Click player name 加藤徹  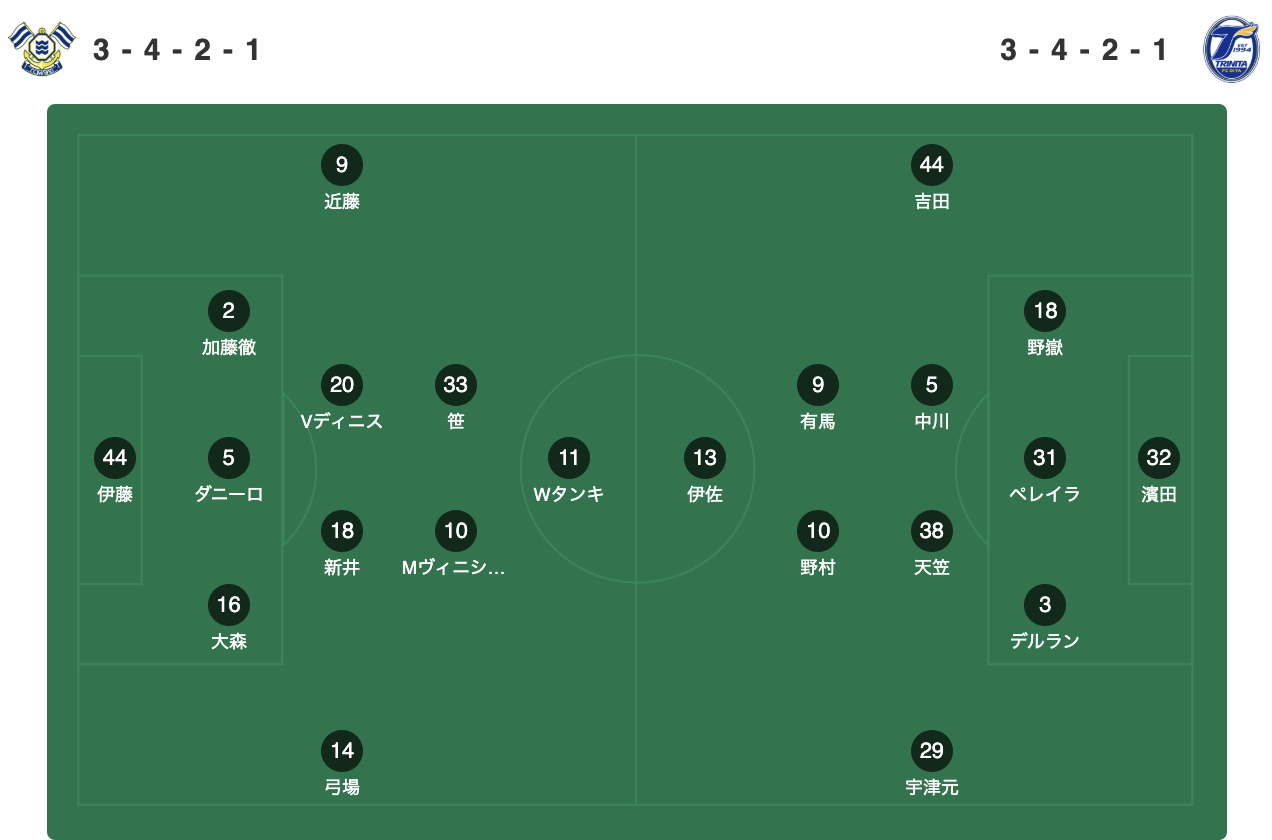click(x=229, y=348)
